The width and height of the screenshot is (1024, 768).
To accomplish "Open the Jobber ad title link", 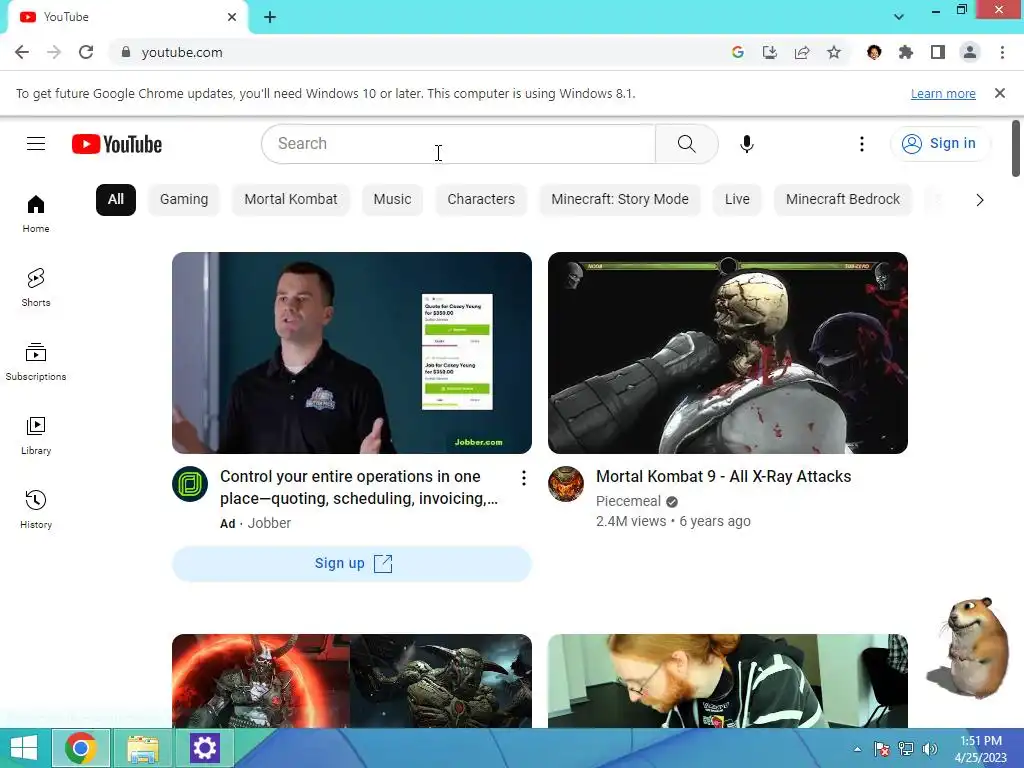I will click(359, 487).
